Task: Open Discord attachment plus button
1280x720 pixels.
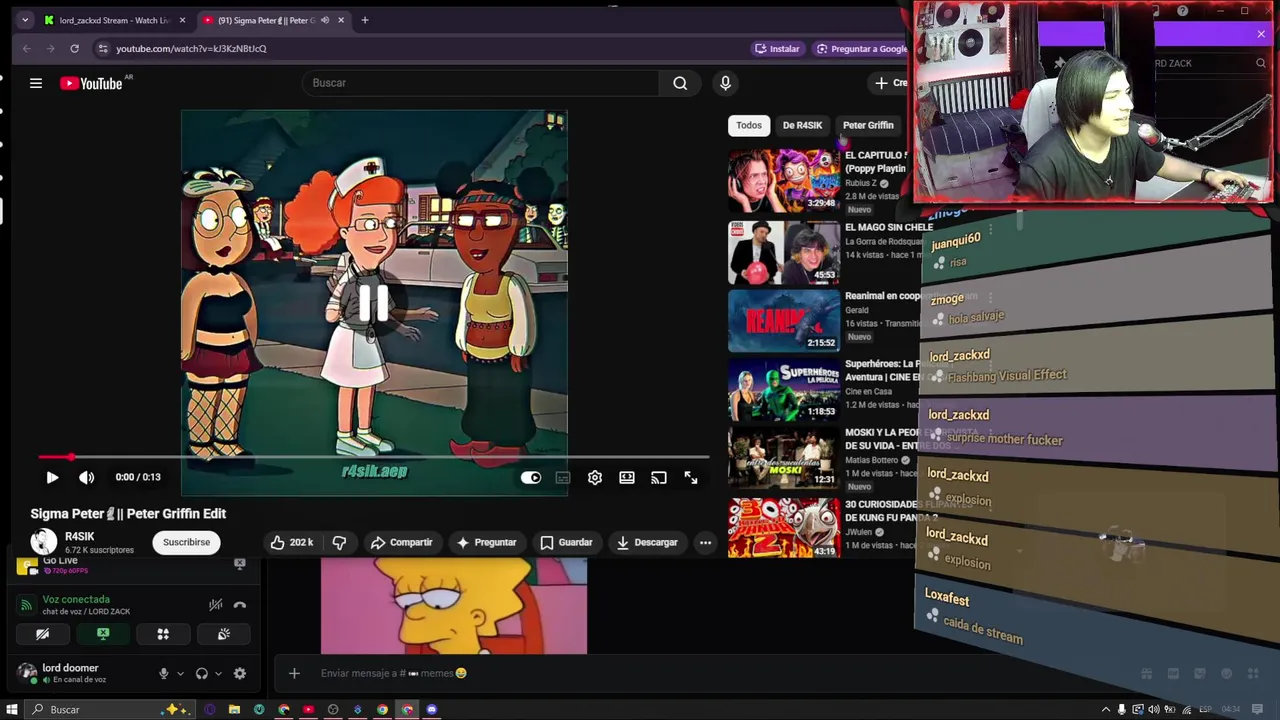Action: point(294,673)
